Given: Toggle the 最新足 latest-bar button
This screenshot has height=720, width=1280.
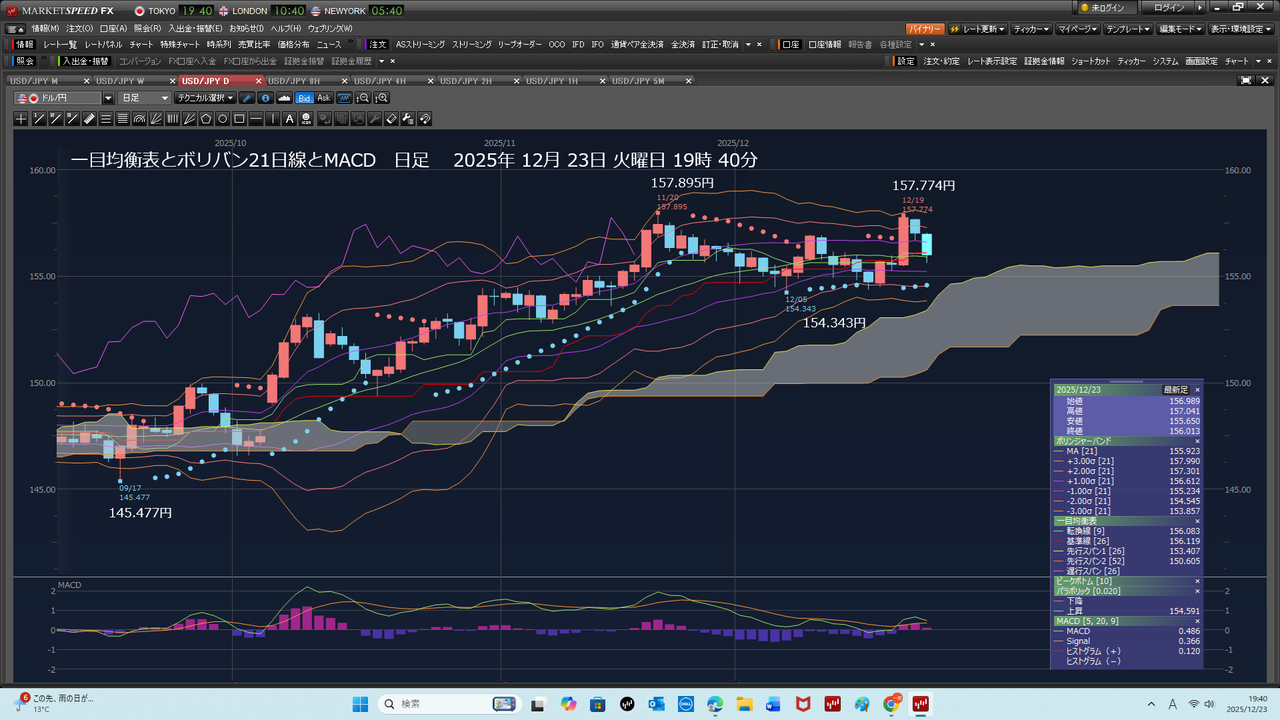Looking at the screenshot, I should coord(1175,389).
